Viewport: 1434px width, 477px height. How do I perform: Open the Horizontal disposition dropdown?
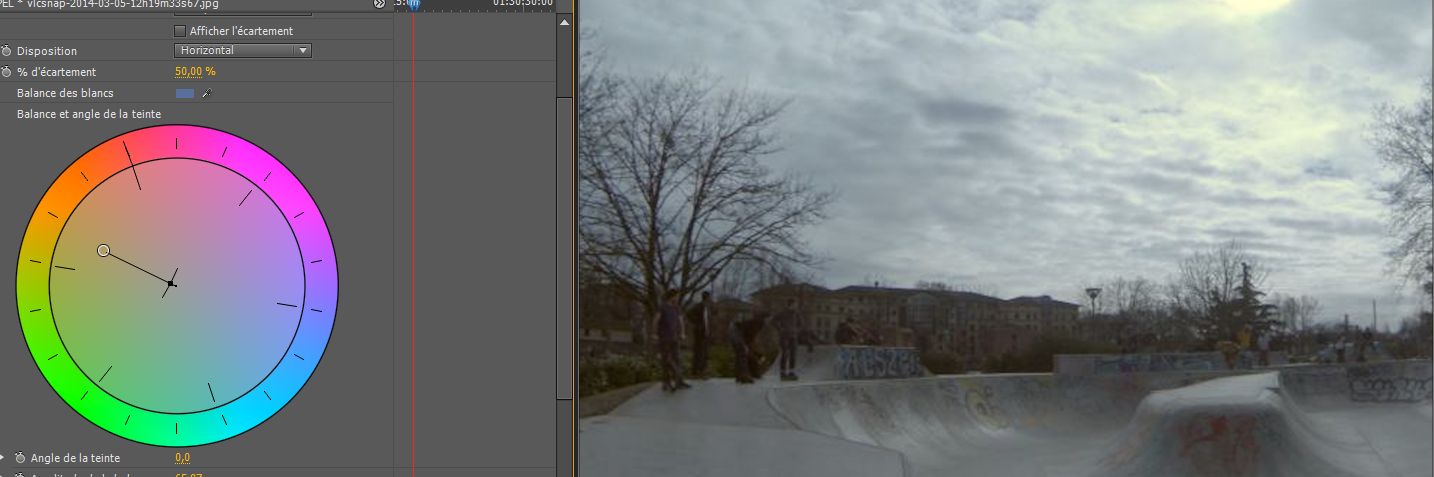tap(243, 50)
